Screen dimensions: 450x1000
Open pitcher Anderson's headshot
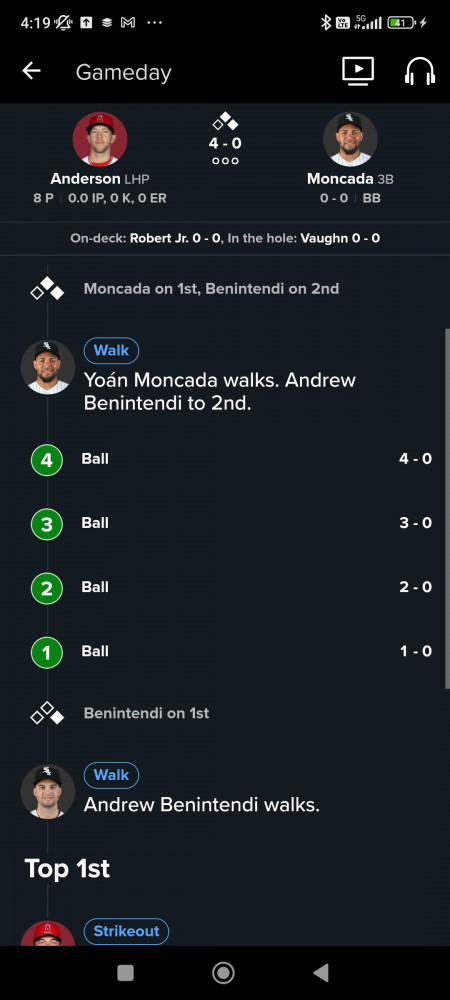(99, 139)
